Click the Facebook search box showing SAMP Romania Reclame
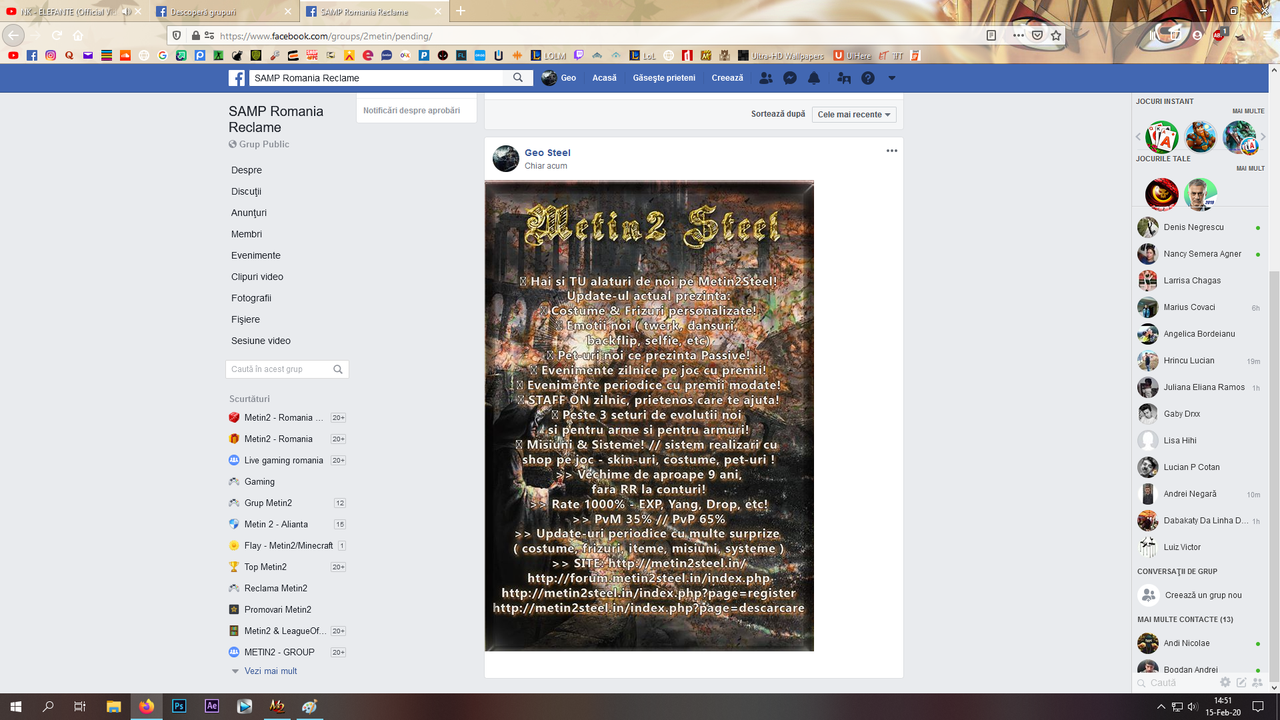This screenshot has height=720, width=1280. pos(378,78)
